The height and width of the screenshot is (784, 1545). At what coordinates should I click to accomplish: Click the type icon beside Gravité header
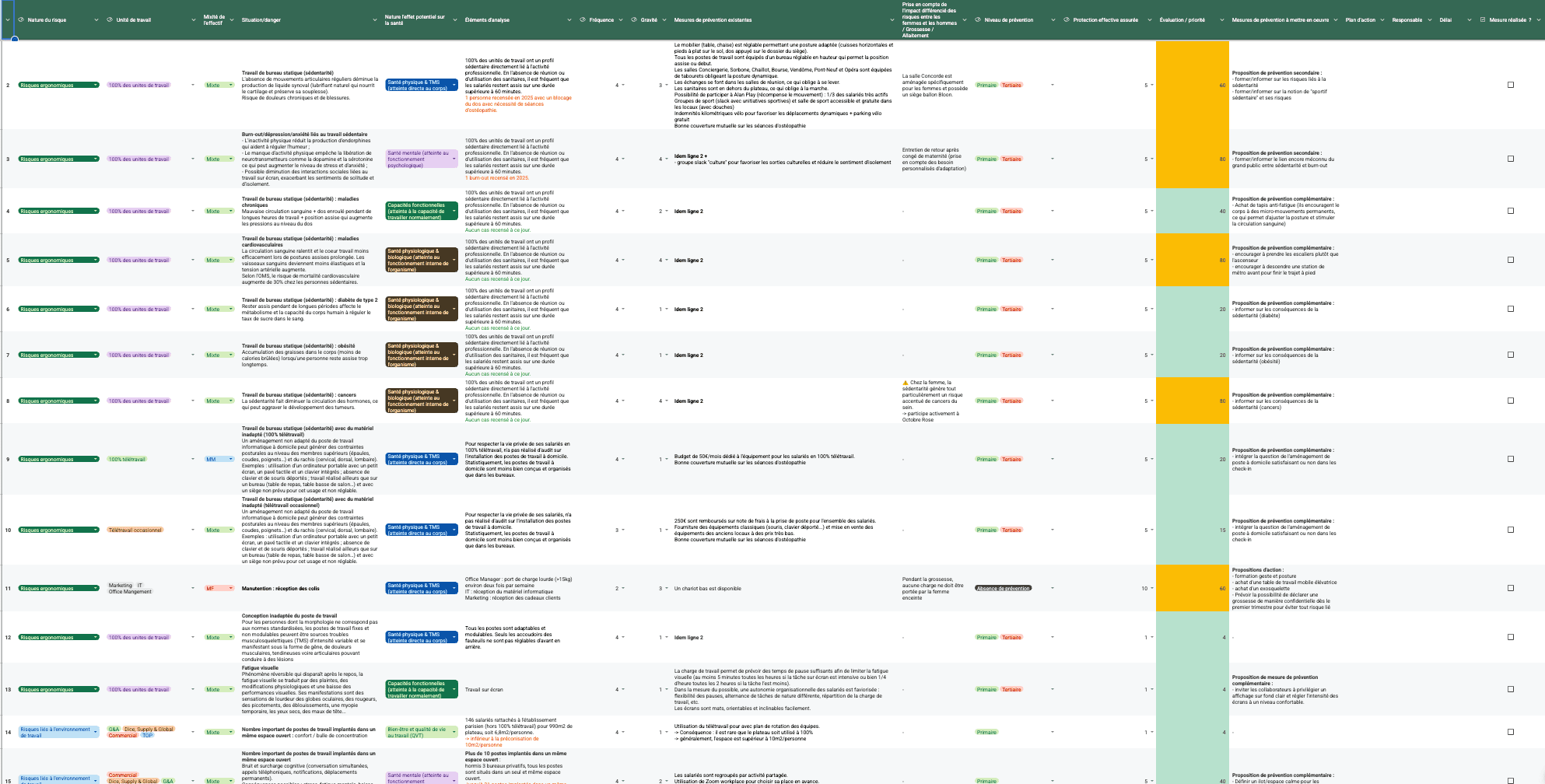click(x=634, y=20)
